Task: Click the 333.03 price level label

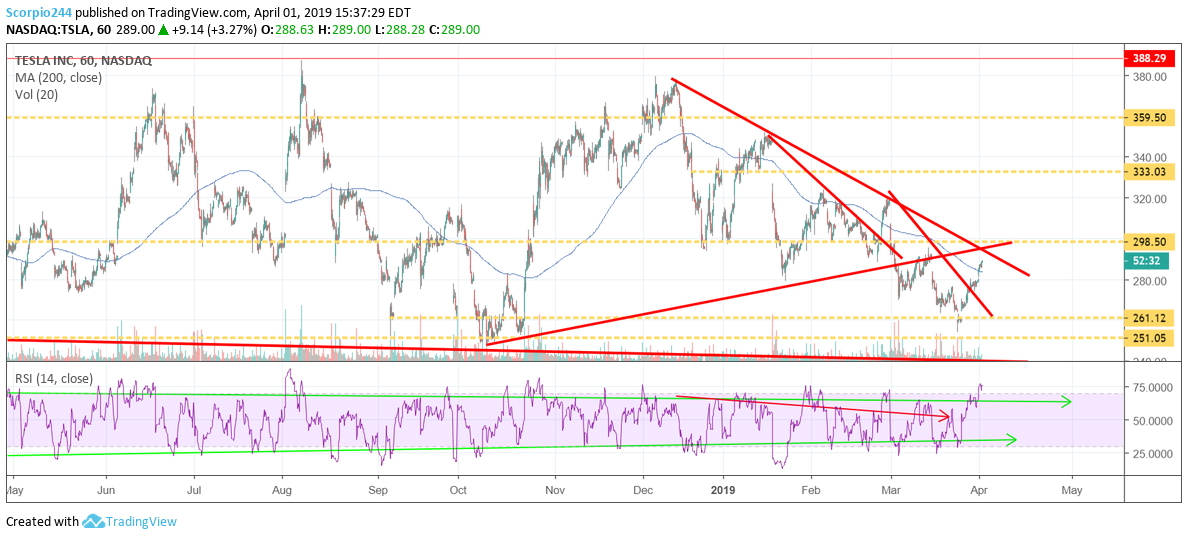Action: coord(1149,173)
